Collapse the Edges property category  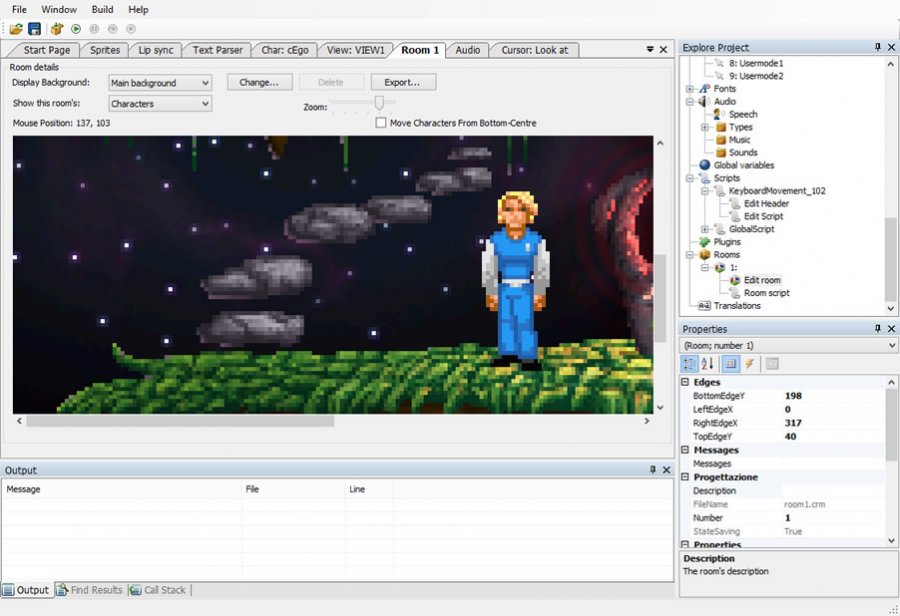pos(685,382)
